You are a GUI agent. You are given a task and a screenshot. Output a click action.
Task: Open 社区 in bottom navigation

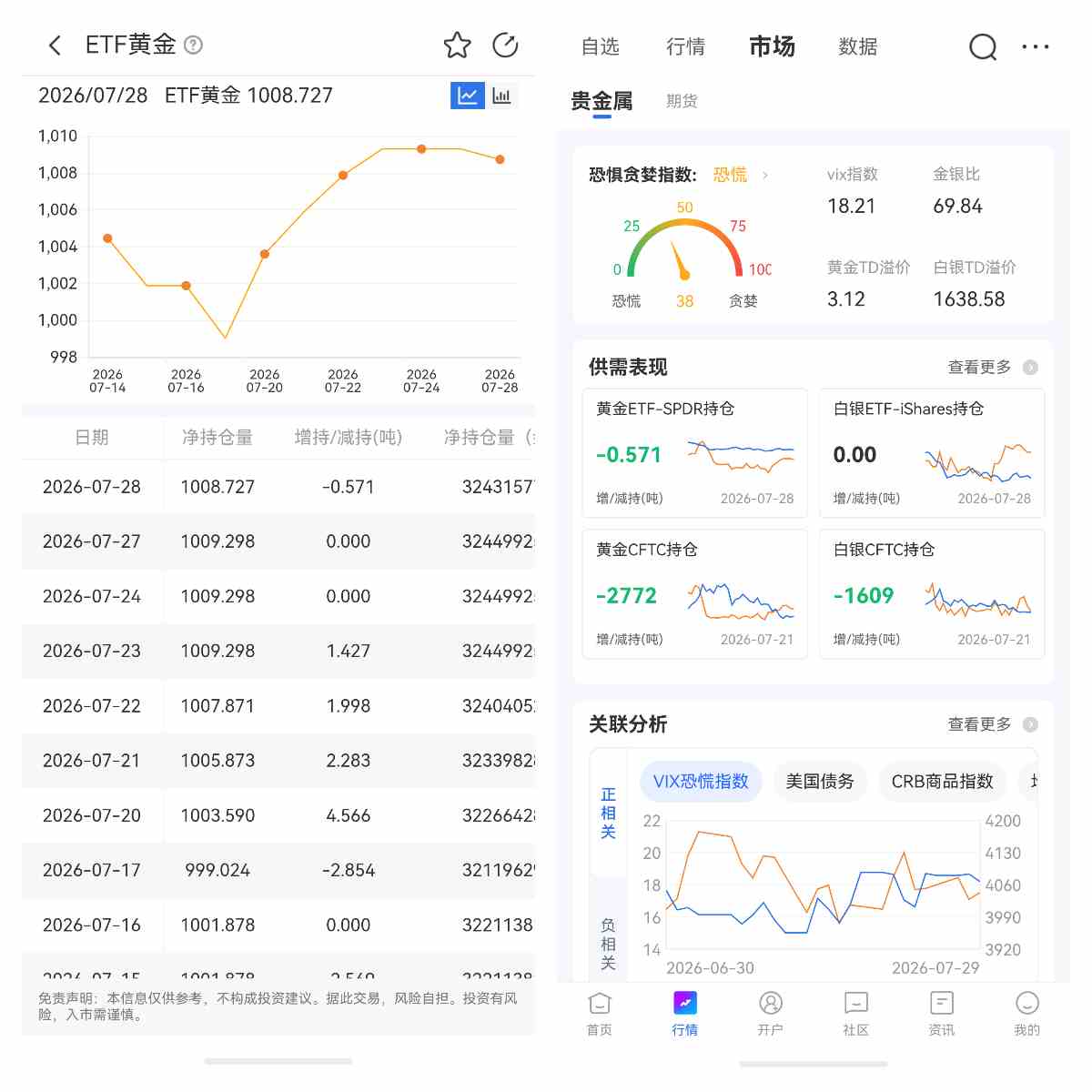855,1014
